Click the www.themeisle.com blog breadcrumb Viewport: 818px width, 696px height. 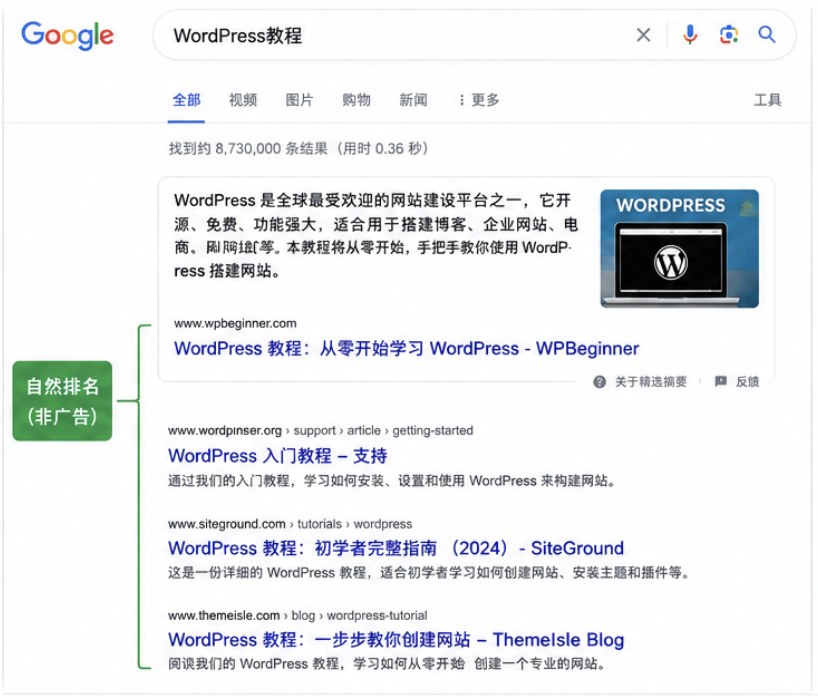pos(297,616)
